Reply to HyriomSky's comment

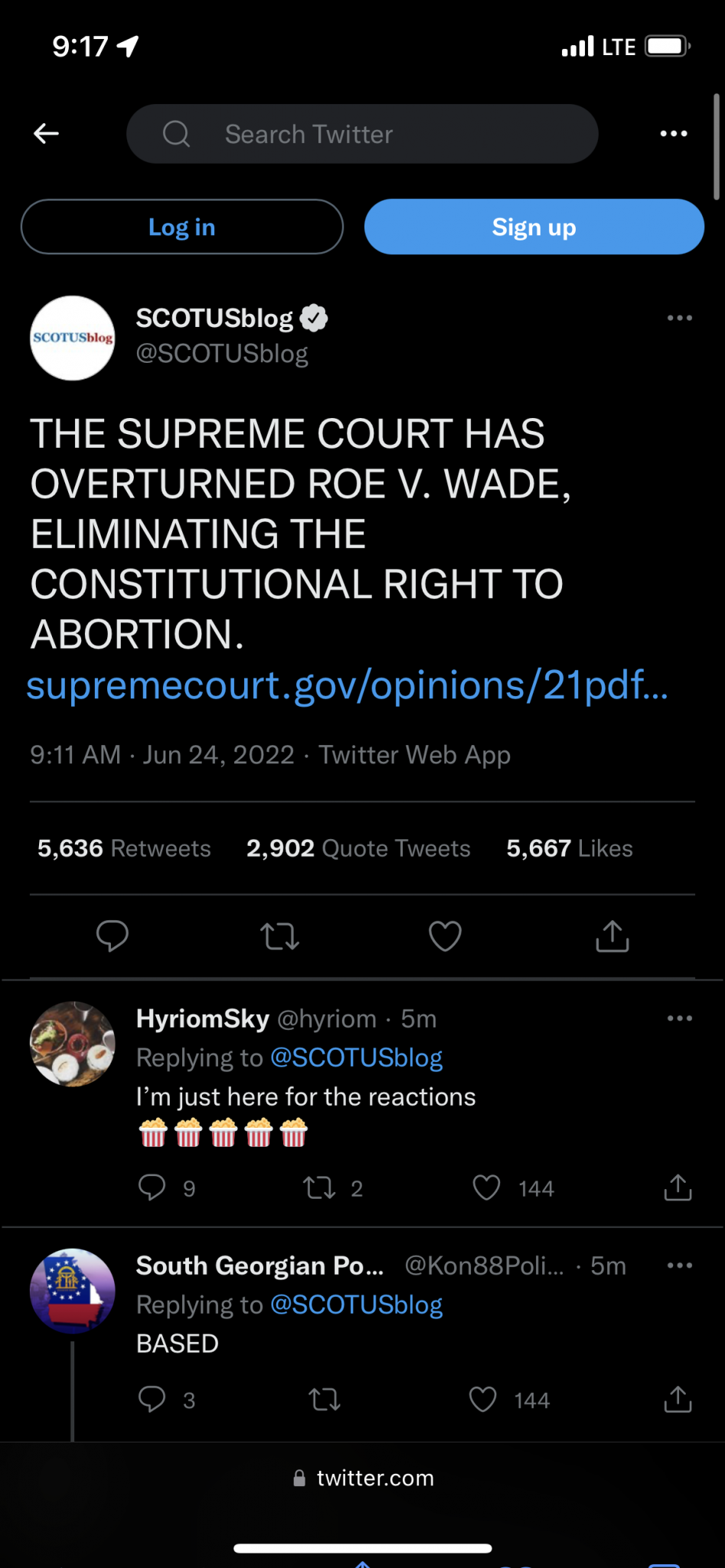[x=152, y=1187]
